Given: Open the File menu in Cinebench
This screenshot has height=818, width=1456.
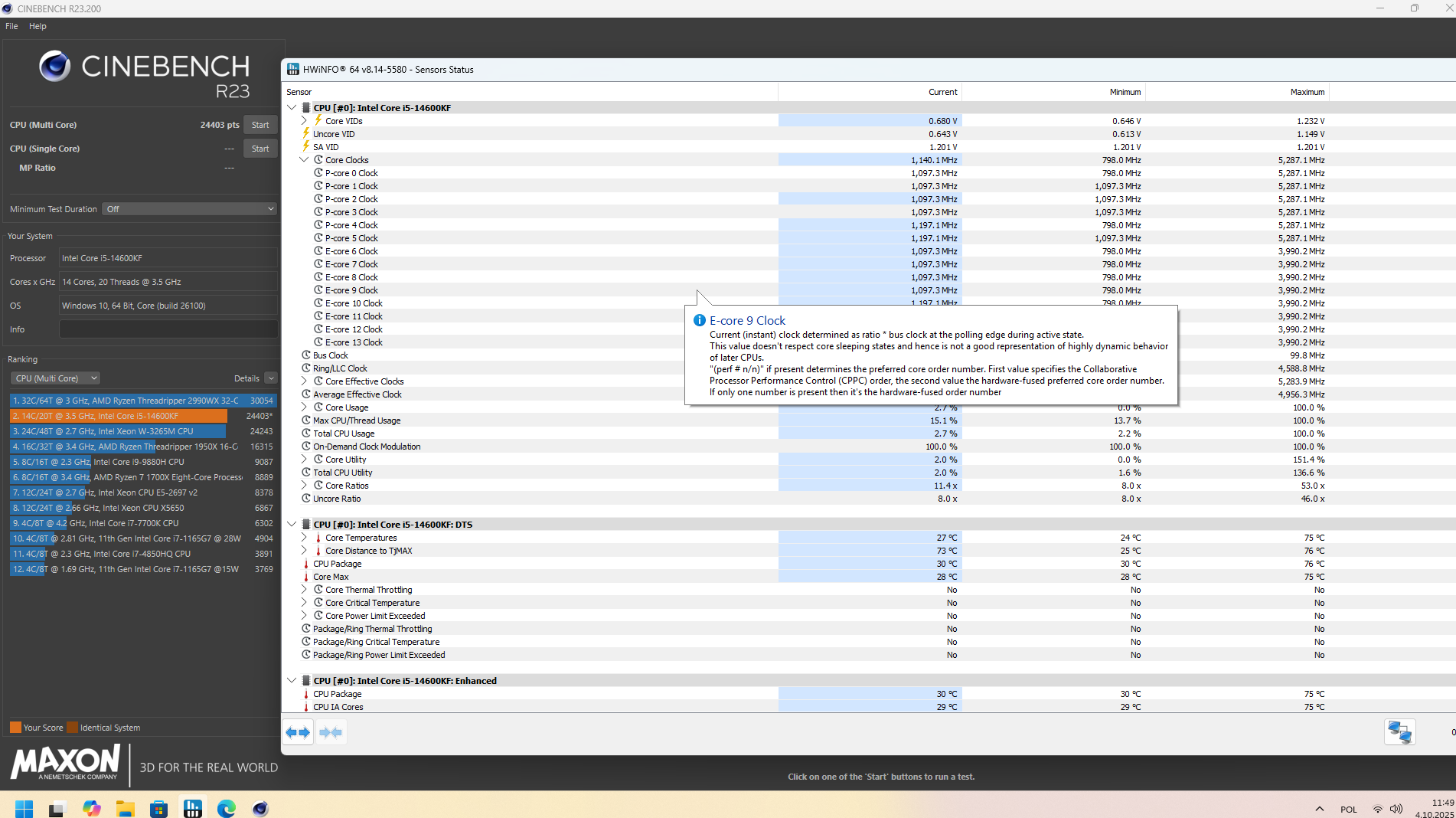Looking at the screenshot, I should (11, 26).
